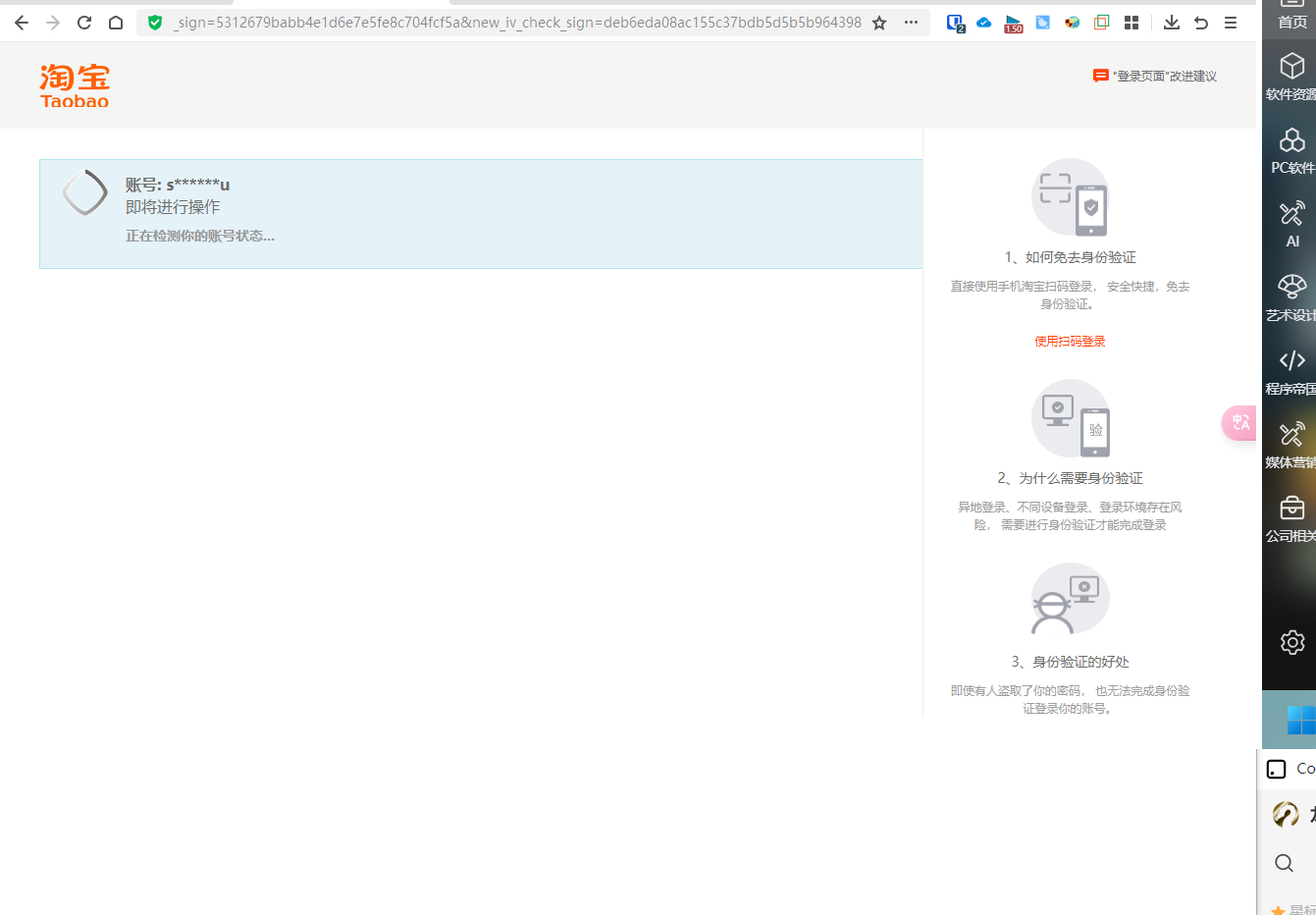Click the gold circular avatar icon

tap(1285, 814)
